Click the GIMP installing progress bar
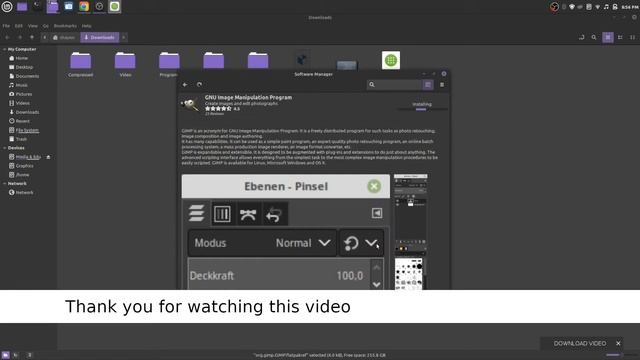The width and height of the screenshot is (640, 360). click(x=422, y=109)
